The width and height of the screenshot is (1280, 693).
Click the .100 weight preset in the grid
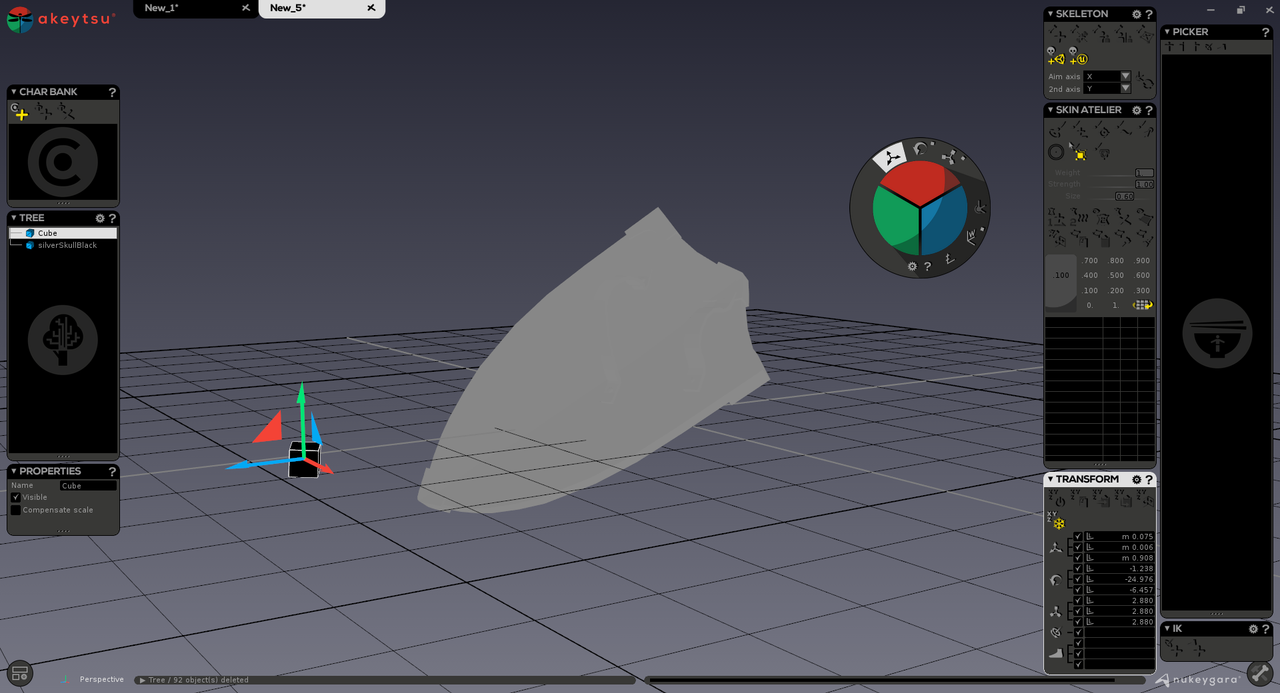[1090, 291]
